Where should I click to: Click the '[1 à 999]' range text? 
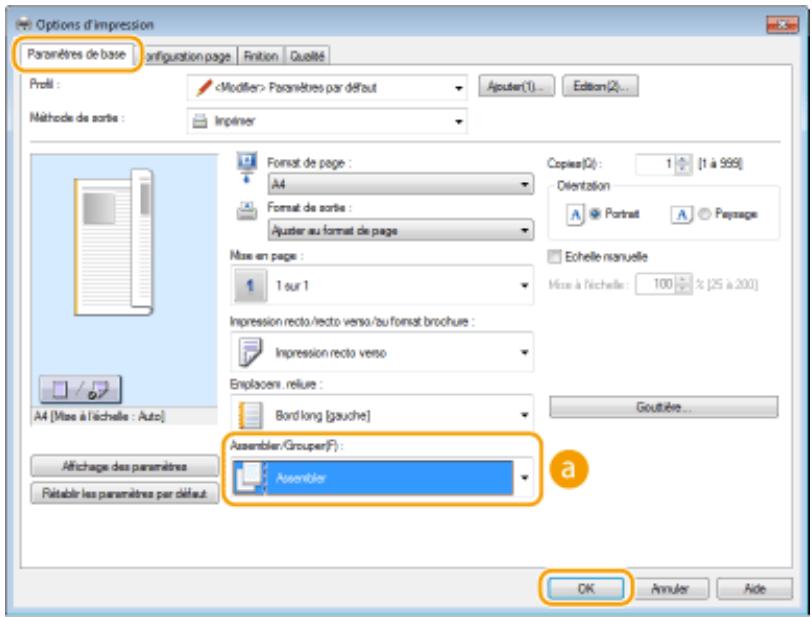720,164
